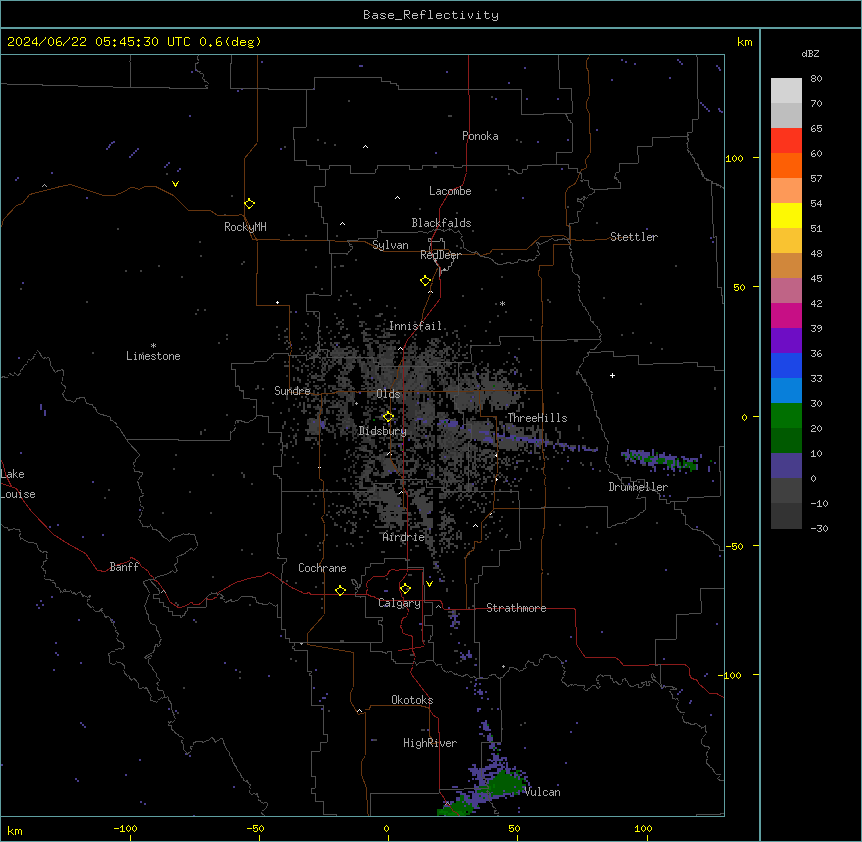Screen dimensions: 862x842
Task: Click the Sylvan label
Action: coord(390,245)
